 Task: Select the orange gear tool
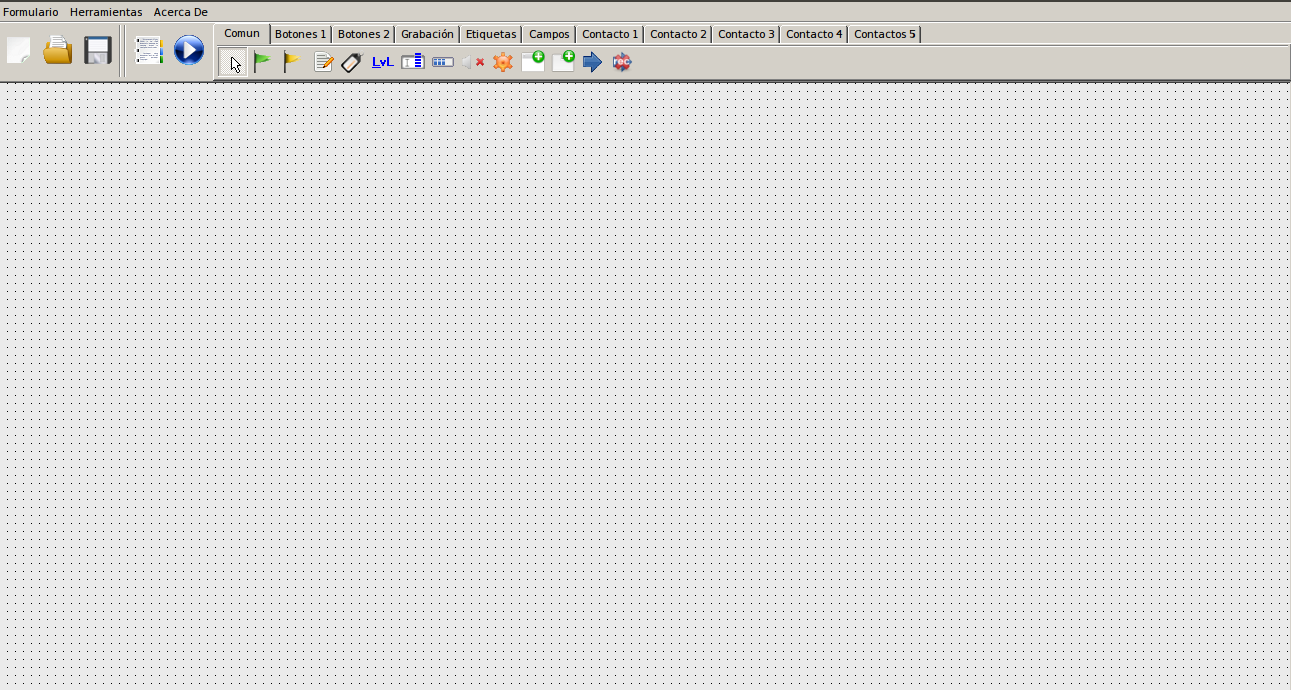503,63
